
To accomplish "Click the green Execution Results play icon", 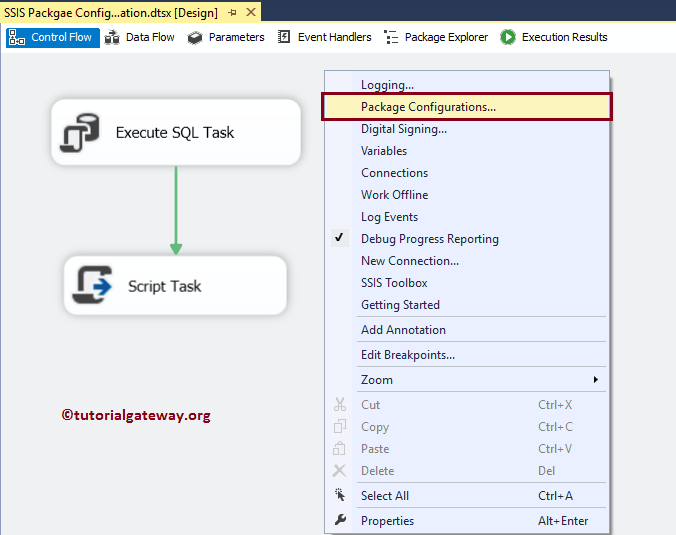I will pyautogui.click(x=508, y=38).
